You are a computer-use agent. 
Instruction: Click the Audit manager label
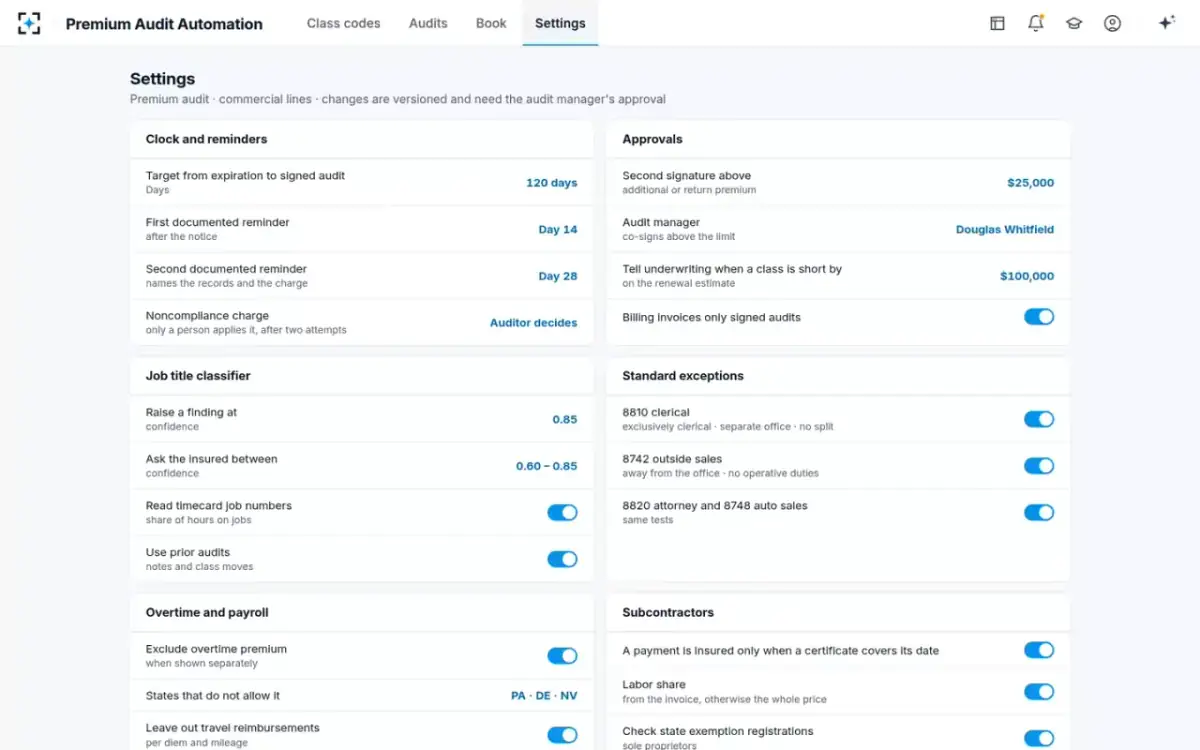[x=661, y=222]
